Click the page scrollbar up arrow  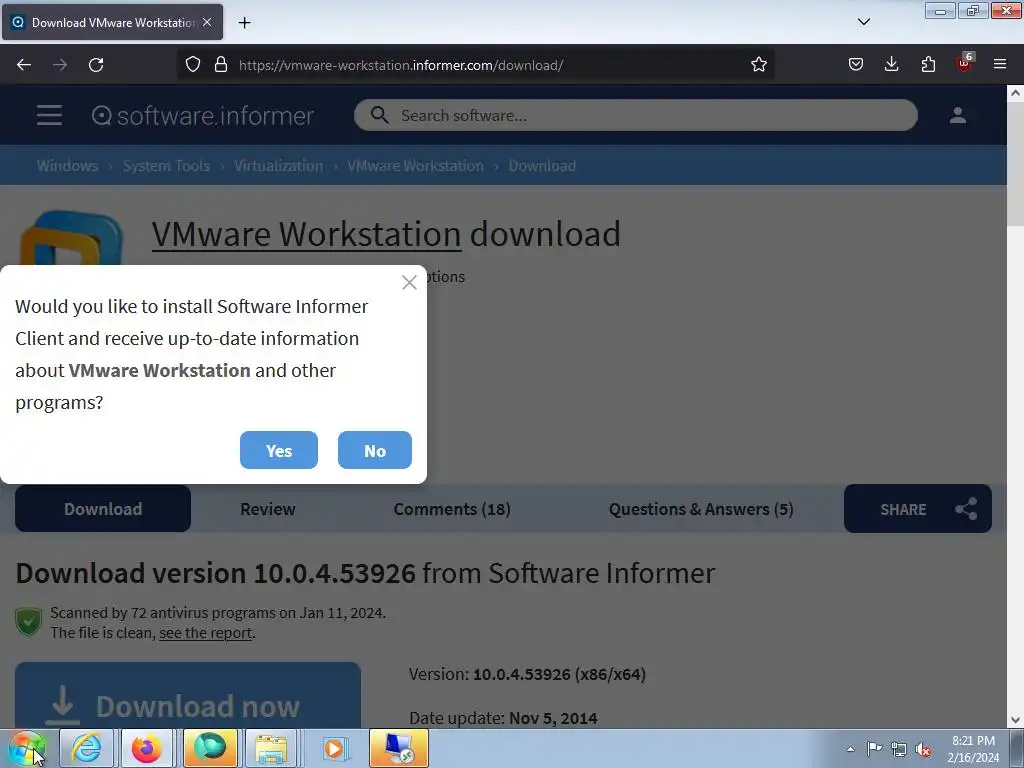click(1015, 93)
